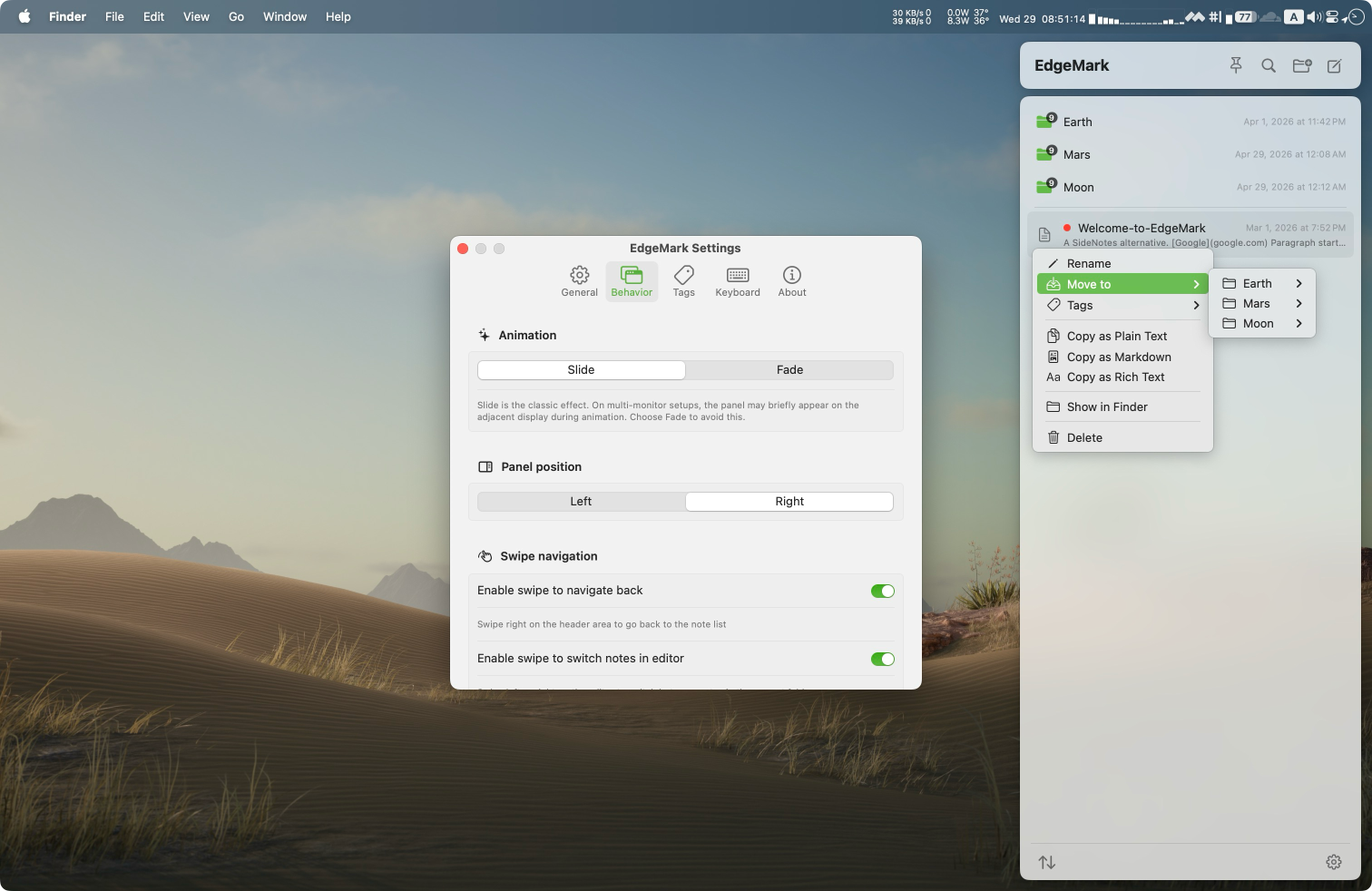The image size is (1372, 891).
Task: Open the Window menu
Action: (x=285, y=16)
